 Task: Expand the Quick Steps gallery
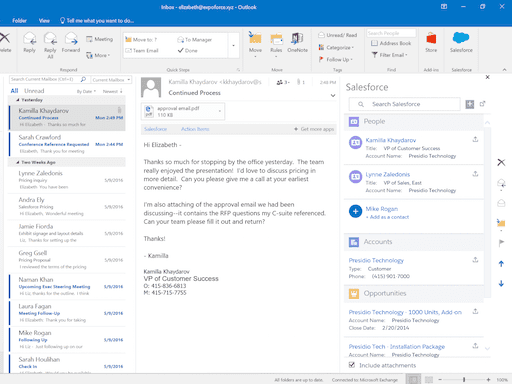(233, 46)
